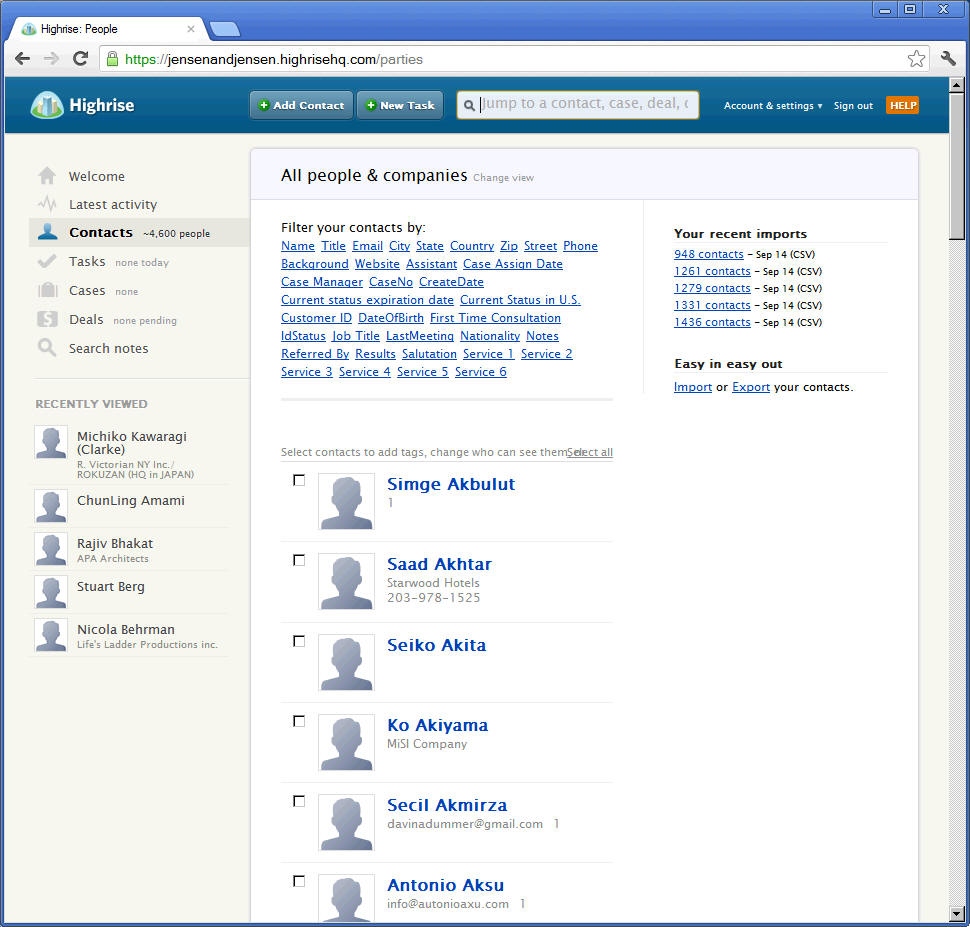Go to Latest activity
The width and height of the screenshot is (970, 927).
point(113,204)
